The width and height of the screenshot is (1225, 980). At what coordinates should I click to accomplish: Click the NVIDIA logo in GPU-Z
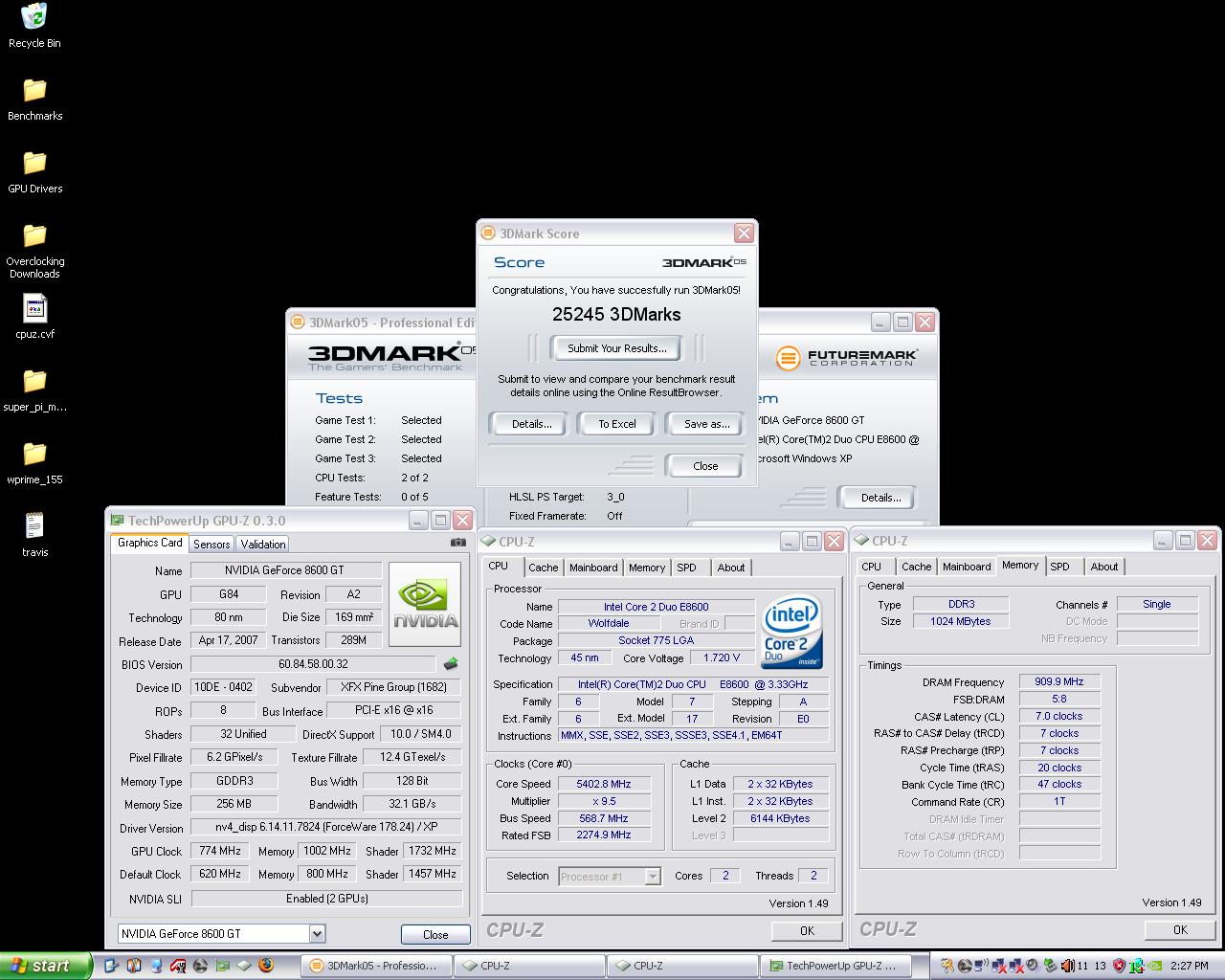(426, 603)
